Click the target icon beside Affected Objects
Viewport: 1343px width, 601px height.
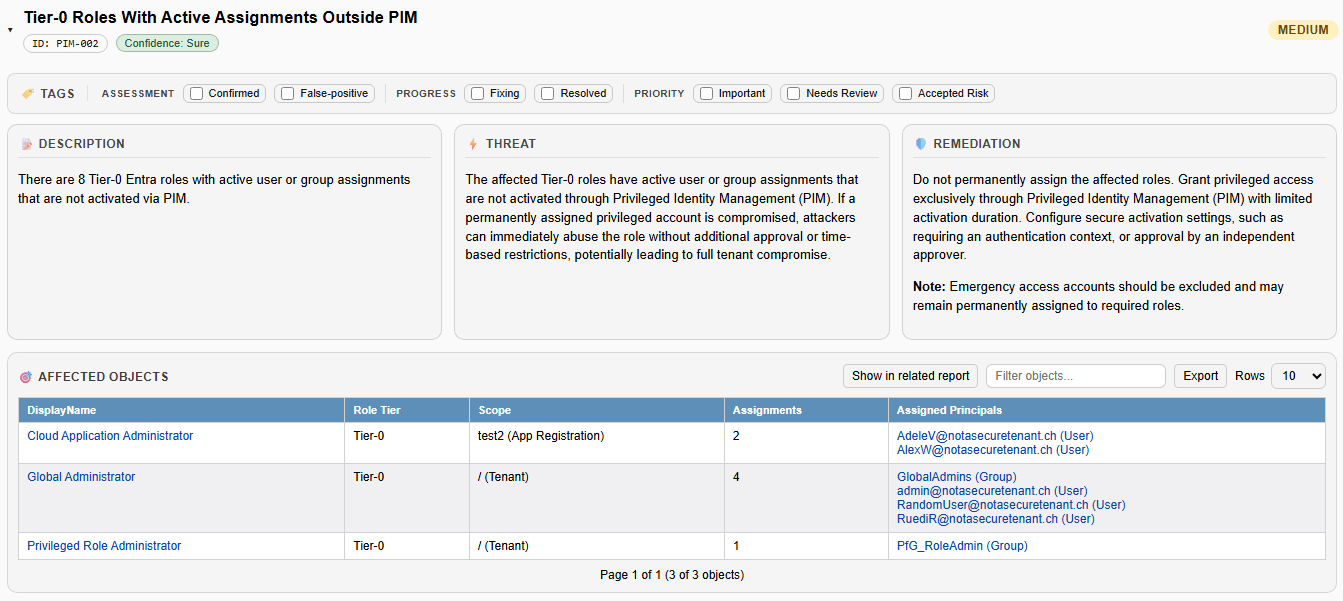coord(26,377)
